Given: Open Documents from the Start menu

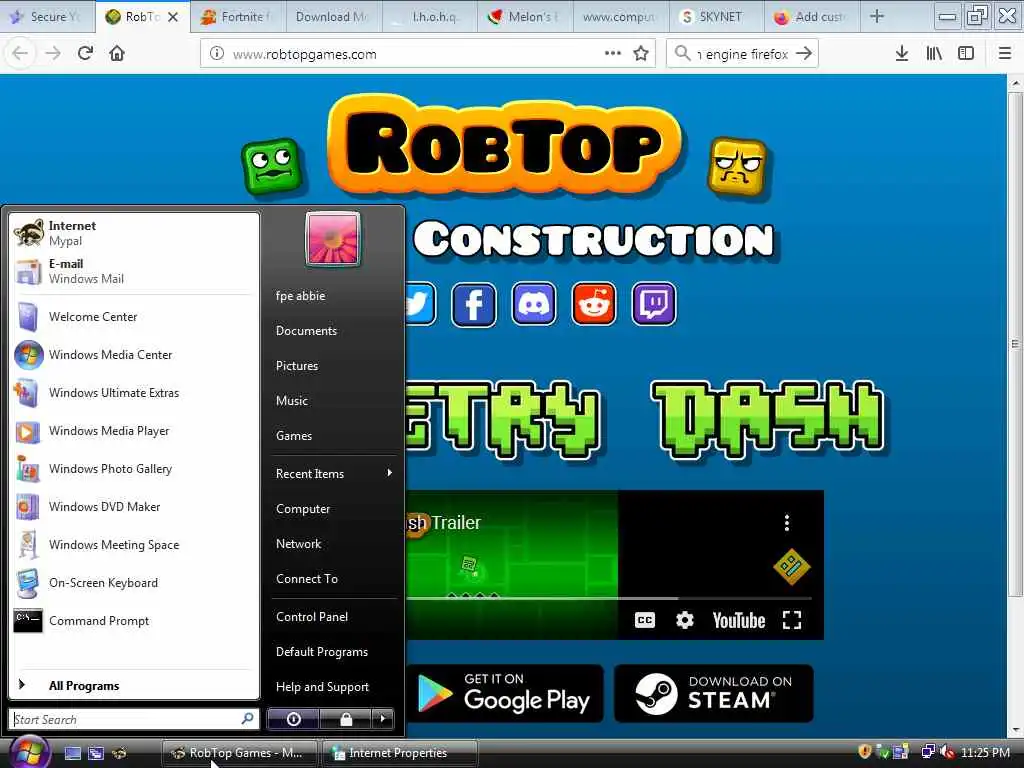Looking at the screenshot, I should (x=333, y=330).
